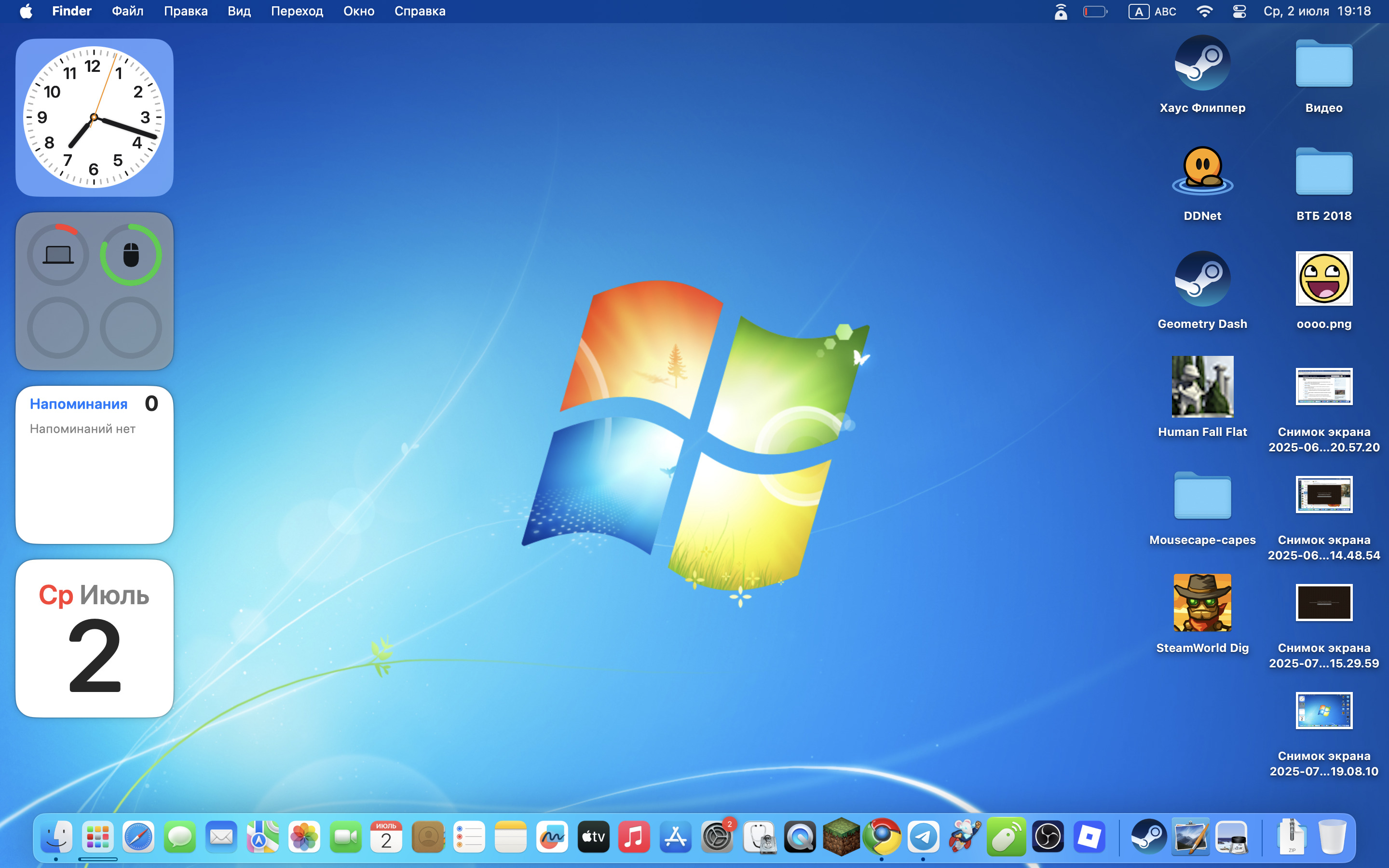Open the Trash in the Dock

1332,838
